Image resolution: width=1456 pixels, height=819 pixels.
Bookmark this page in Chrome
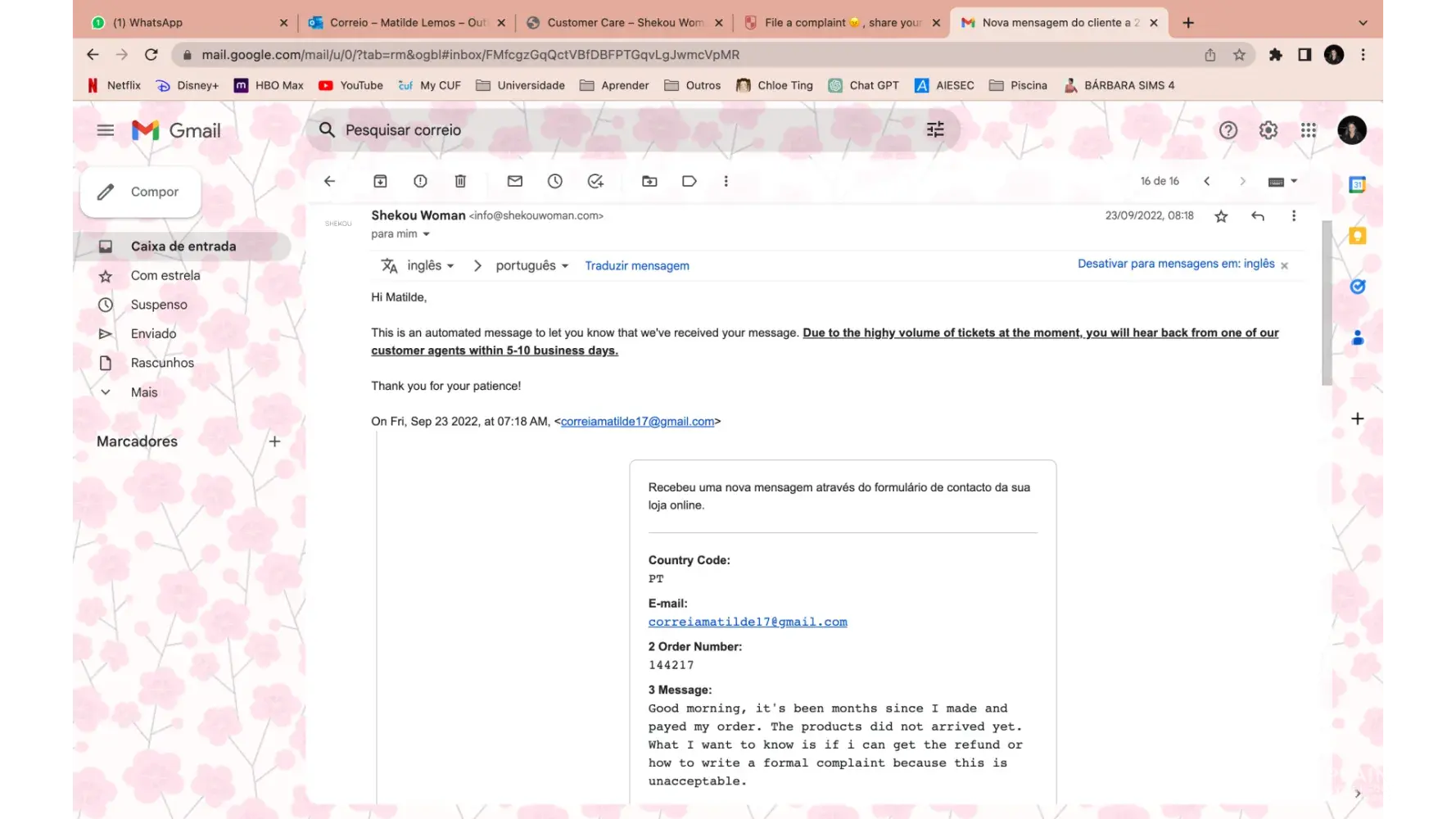point(1239,55)
